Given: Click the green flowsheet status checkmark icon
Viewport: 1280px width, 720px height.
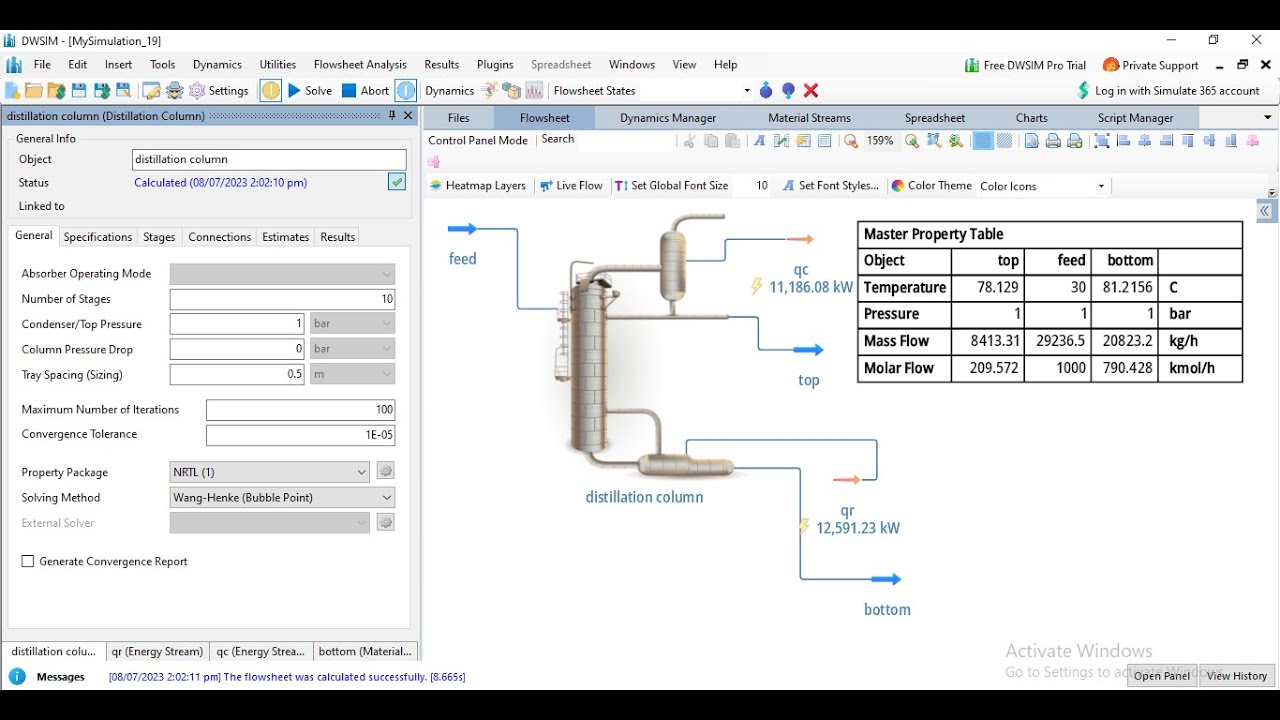Looking at the screenshot, I should coord(397,182).
